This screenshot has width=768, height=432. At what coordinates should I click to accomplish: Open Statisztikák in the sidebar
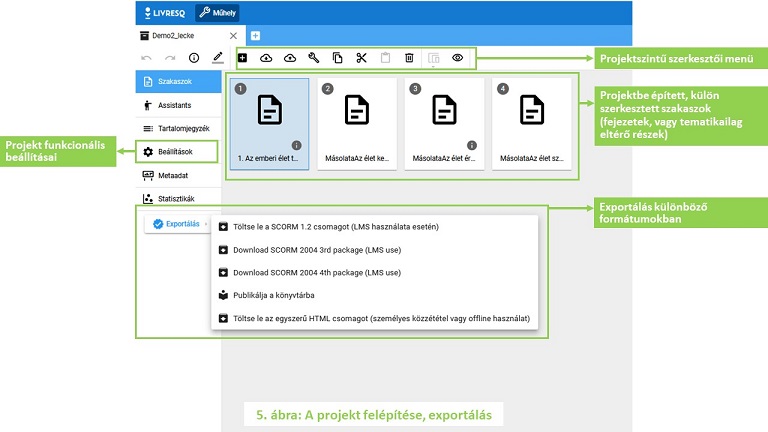pyautogui.click(x=178, y=198)
